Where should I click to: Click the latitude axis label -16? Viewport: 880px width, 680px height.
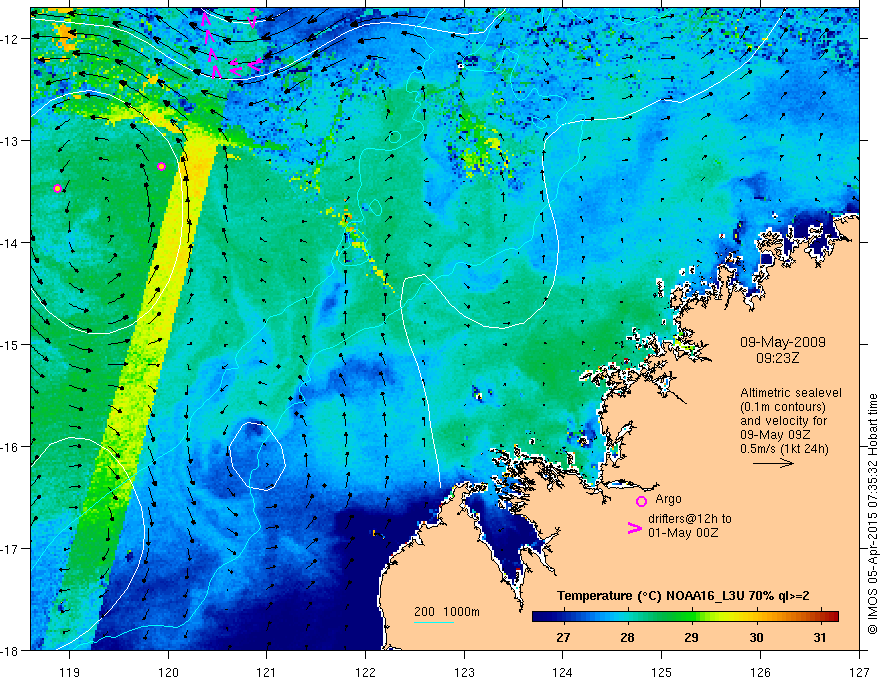click(10, 447)
